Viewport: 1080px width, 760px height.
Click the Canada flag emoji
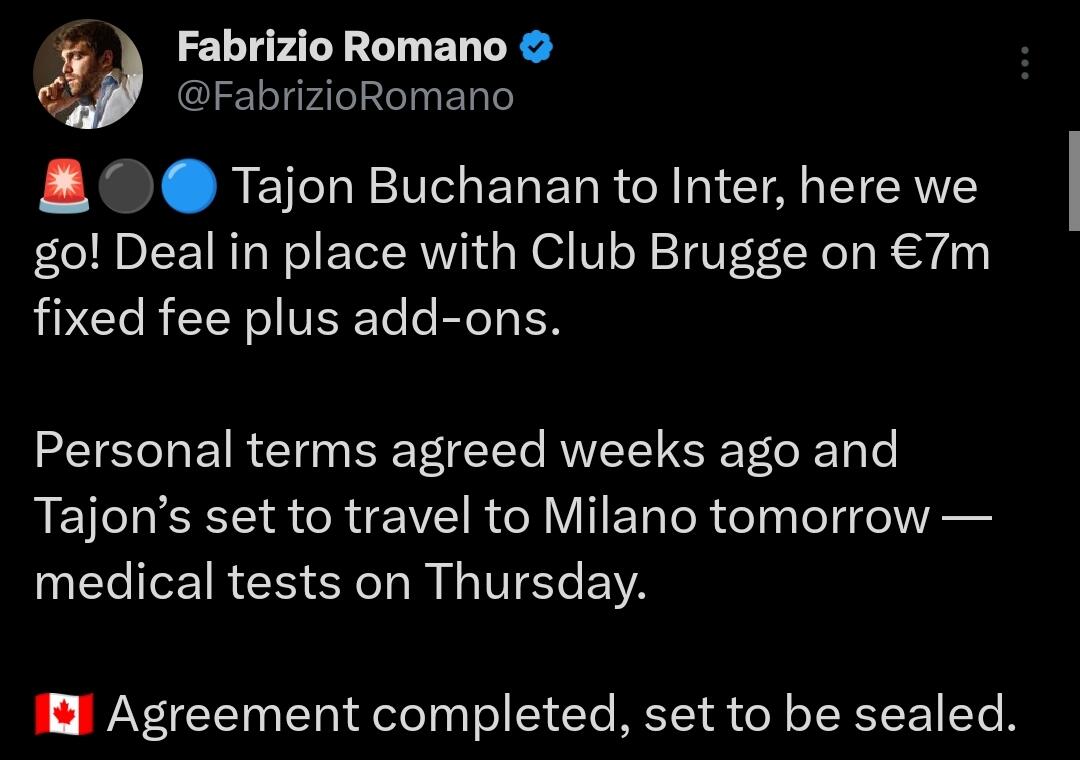(63, 714)
